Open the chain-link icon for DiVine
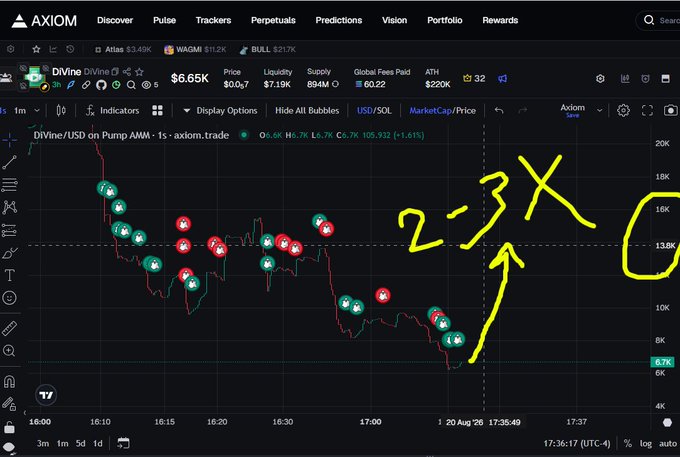The height and width of the screenshot is (457, 680). tap(86, 85)
